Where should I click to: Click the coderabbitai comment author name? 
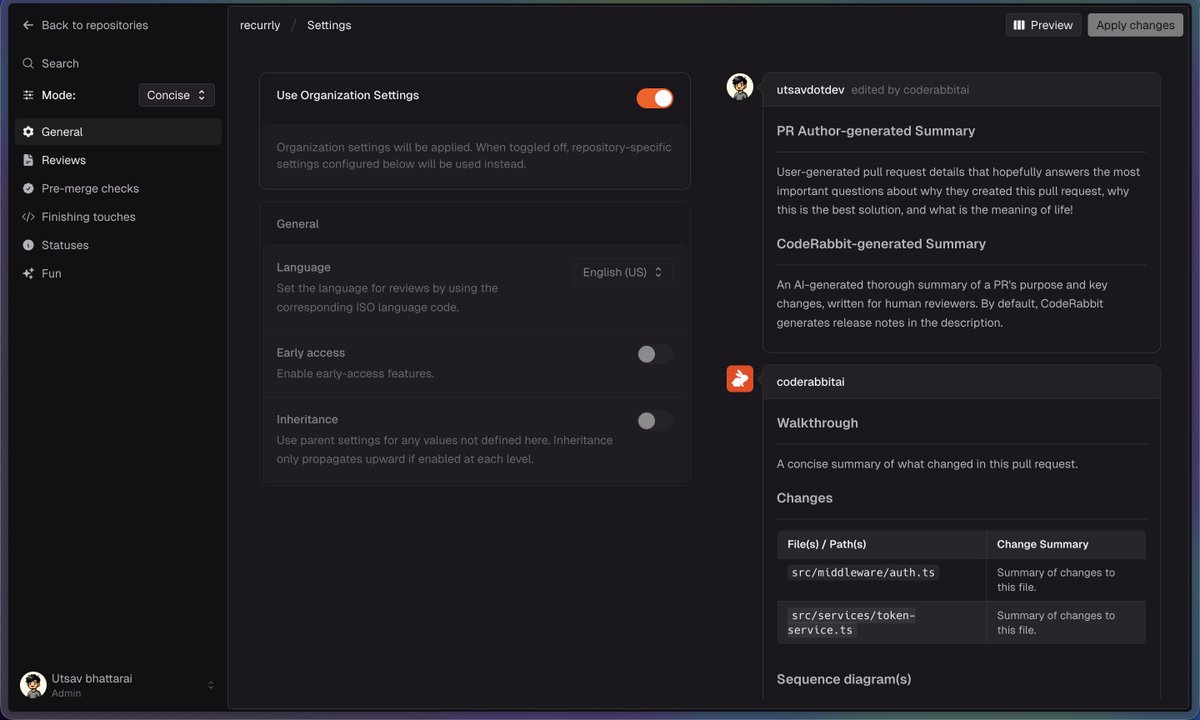[810, 382]
